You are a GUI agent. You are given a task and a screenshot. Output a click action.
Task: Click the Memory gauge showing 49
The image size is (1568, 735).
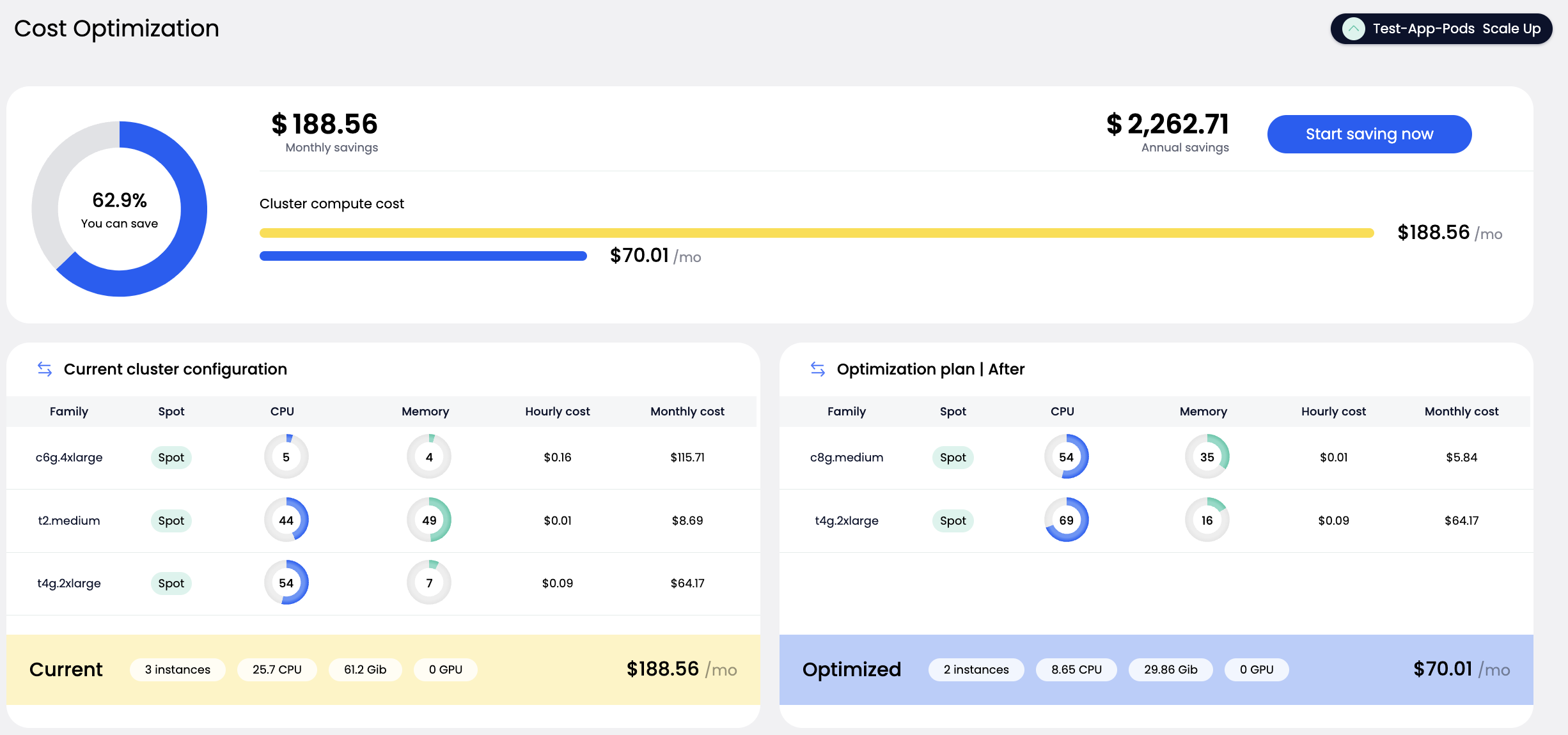[x=429, y=520]
